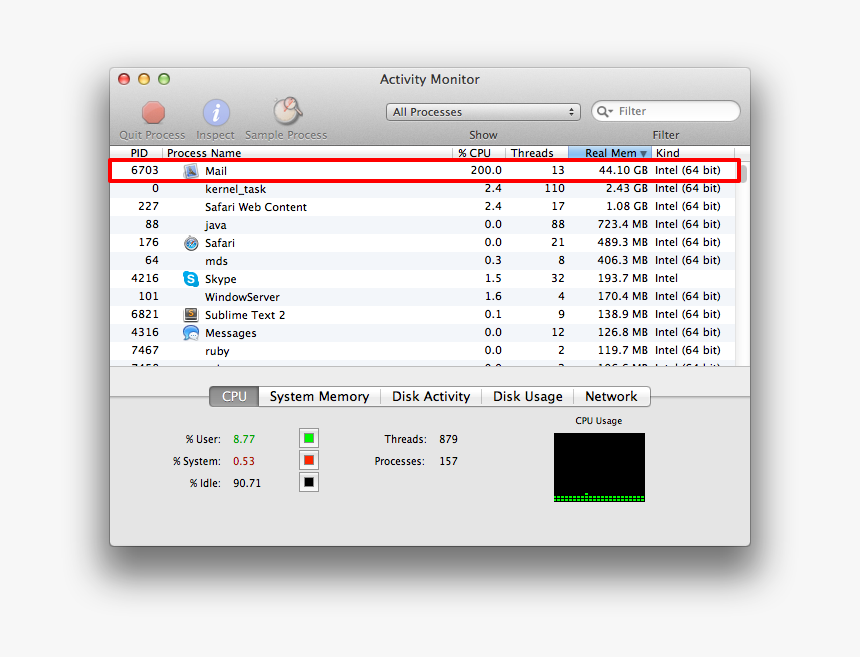Image resolution: width=860 pixels, height=657 pixels.
Task: Click the magnifier icon in Filter field
Action: (604, 111)
